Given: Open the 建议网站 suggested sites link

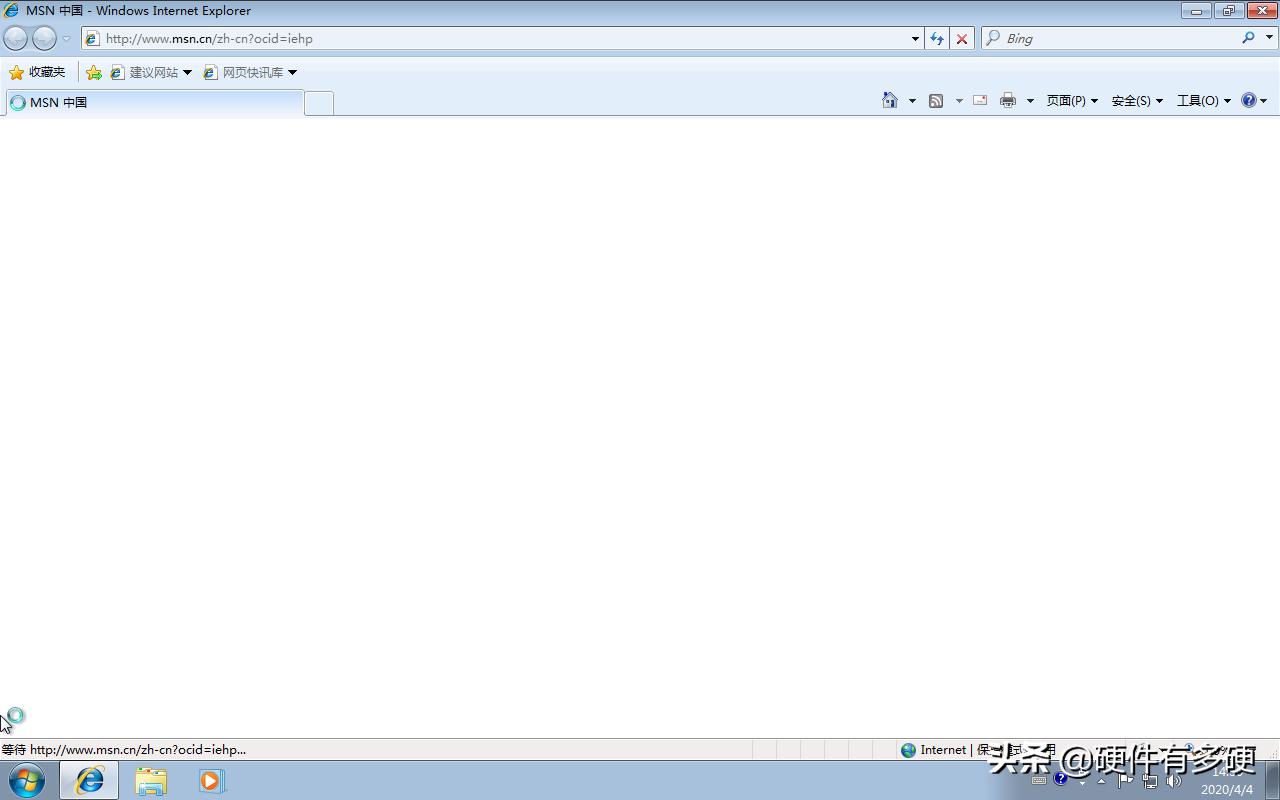Looking at the screenshot, I should tap(151, 72).
